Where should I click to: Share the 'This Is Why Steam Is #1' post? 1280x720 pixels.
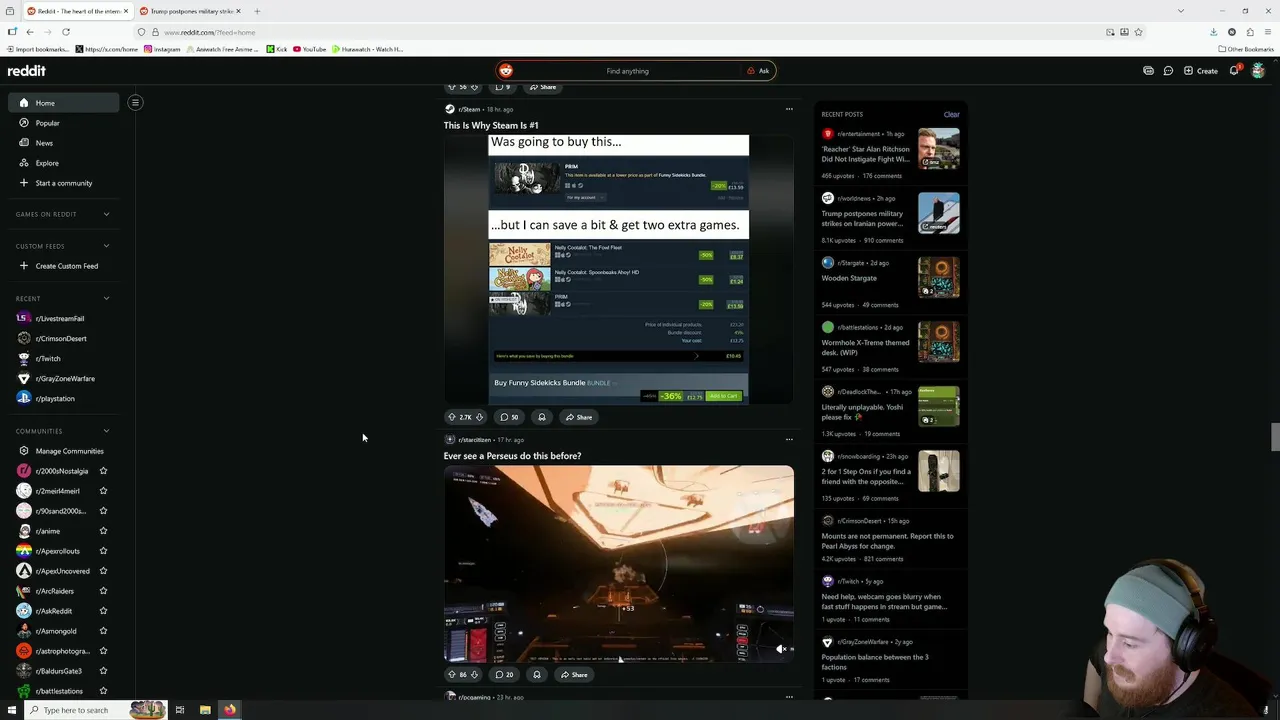pos(578,417)
